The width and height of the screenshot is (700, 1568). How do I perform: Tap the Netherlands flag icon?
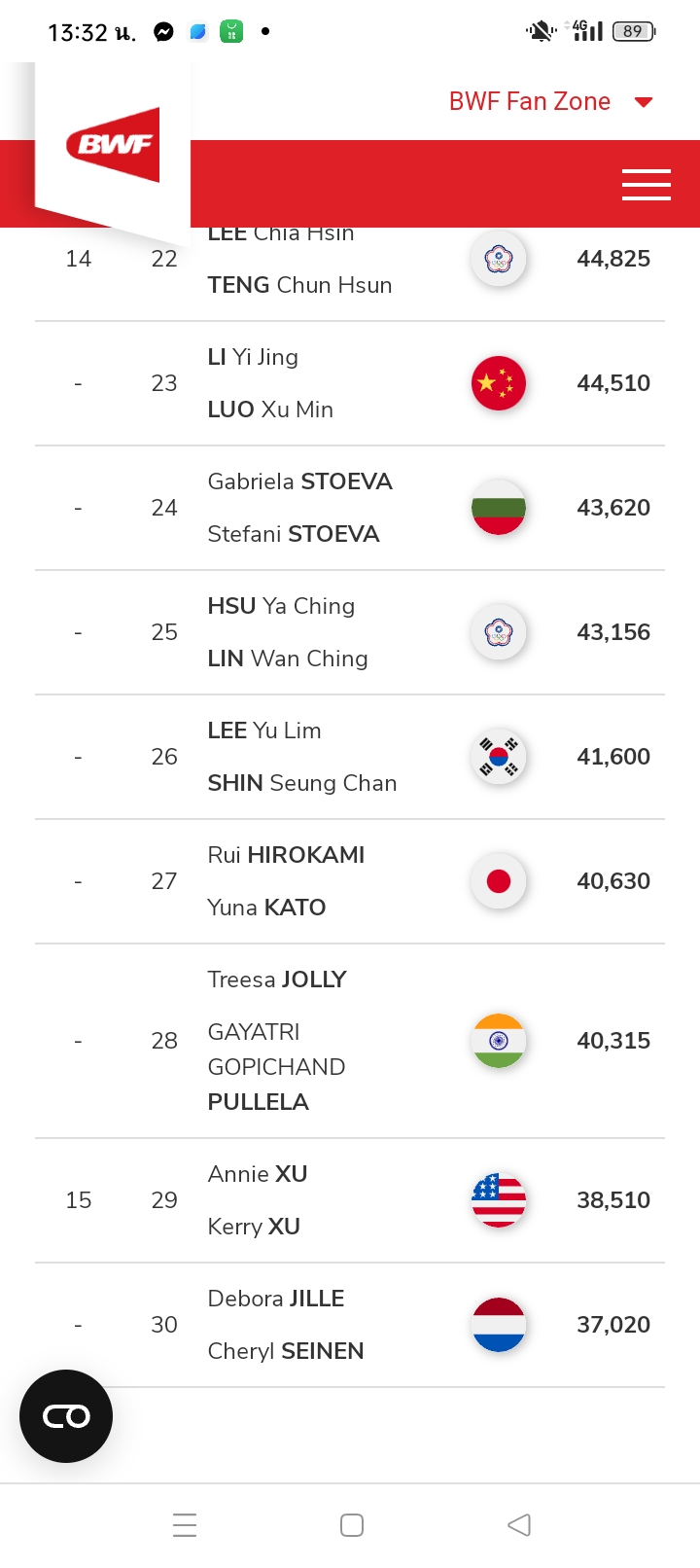(x=499, y=1325)
